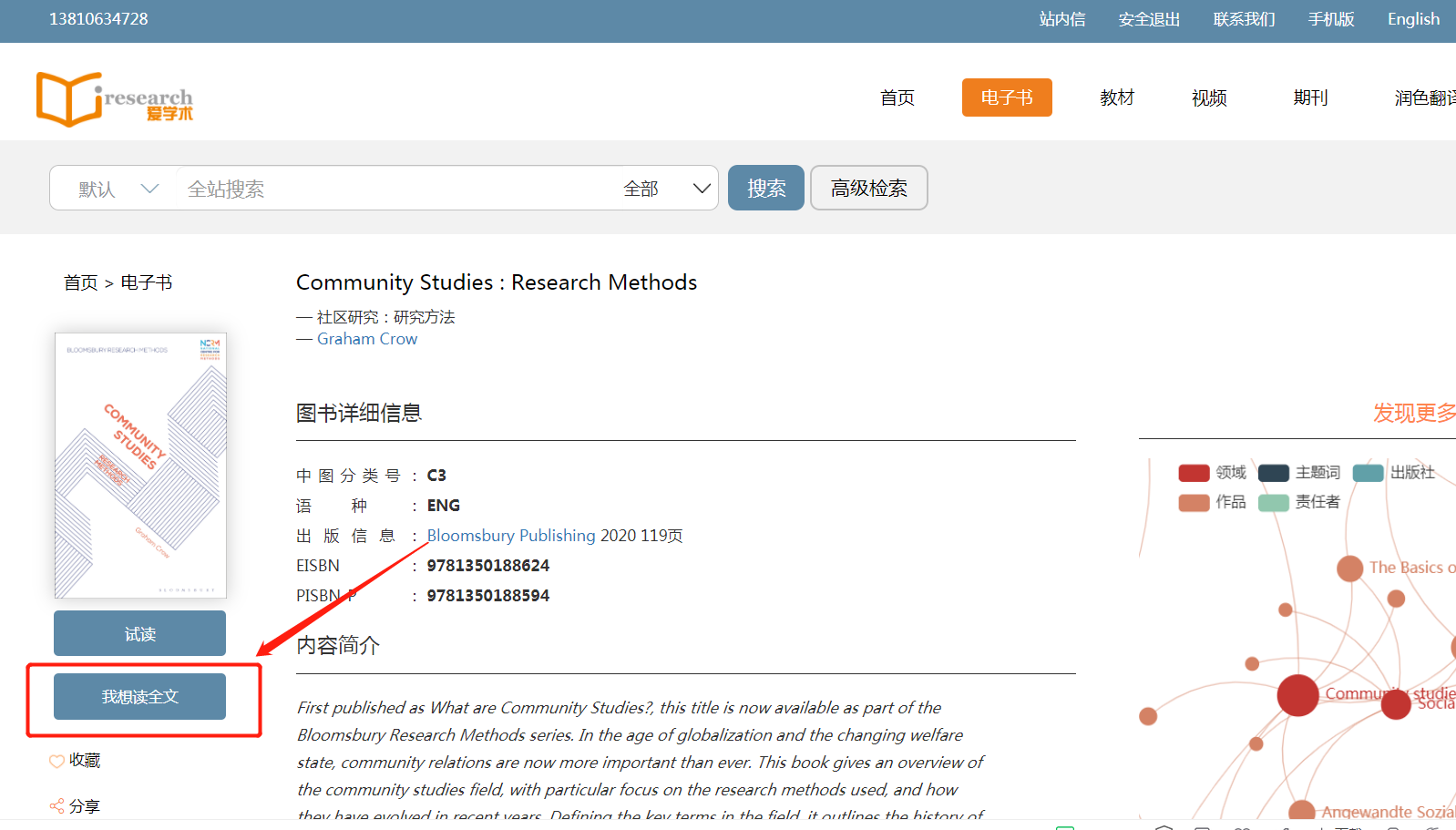Toggle the 领域 legend item

(1212, 472)
